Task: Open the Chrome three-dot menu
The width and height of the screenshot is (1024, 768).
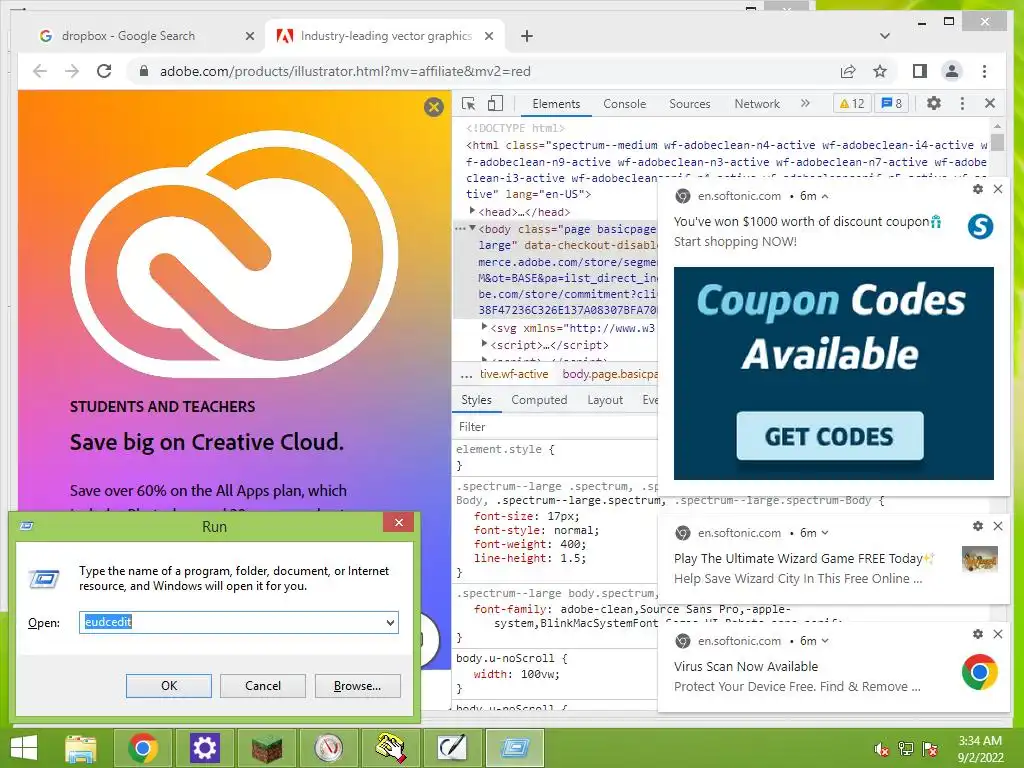Action: (984, 71)
